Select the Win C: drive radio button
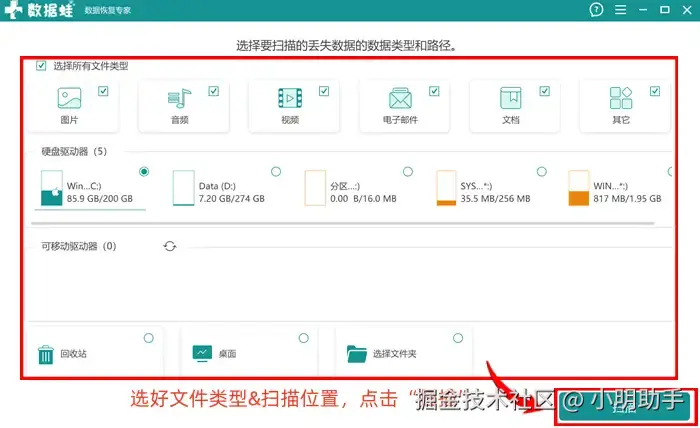The height and width of the screenshot is (428, 700). (144, 171)
